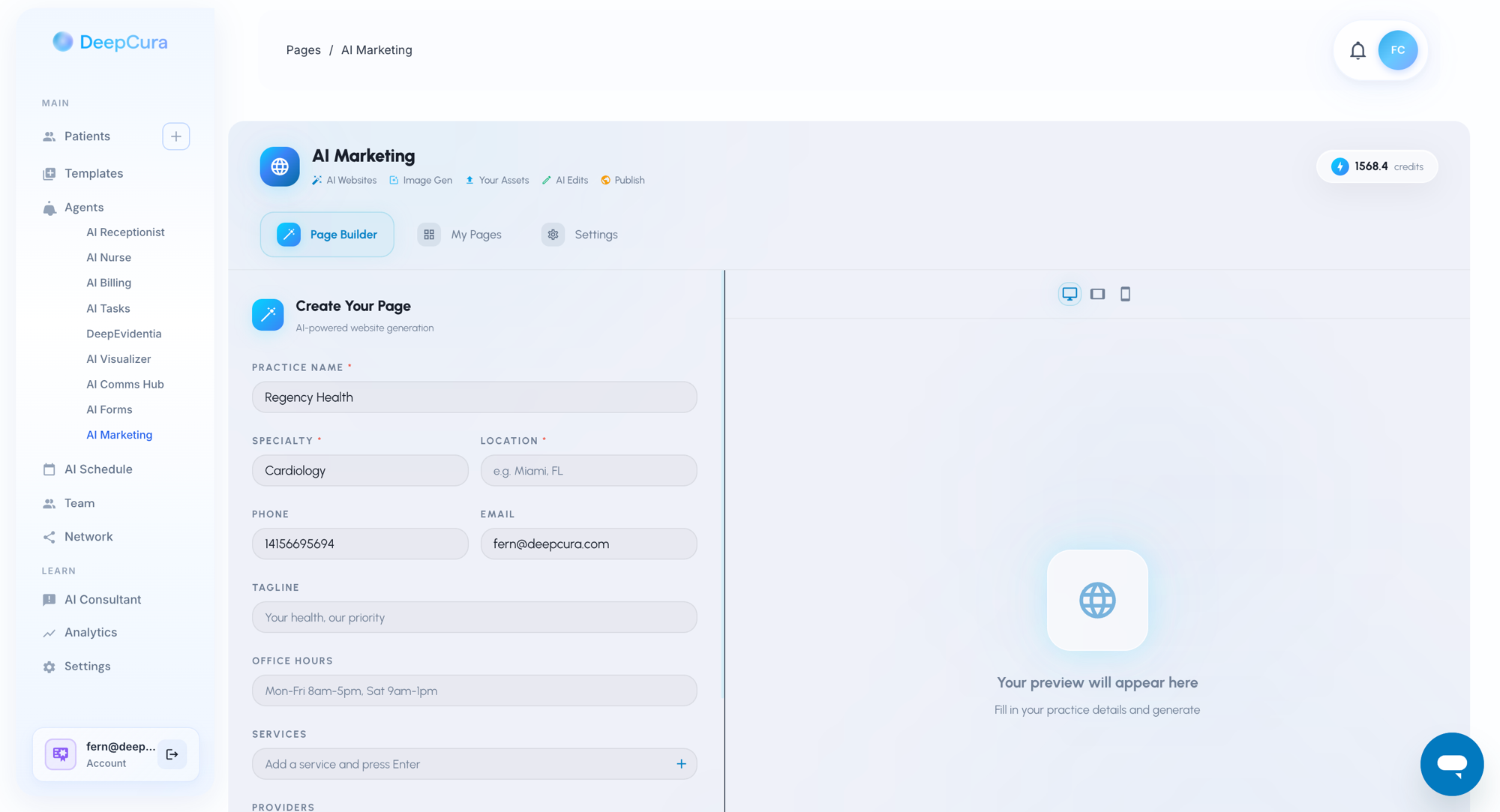
Task: Click the Services input field
Action: point(474,764)
